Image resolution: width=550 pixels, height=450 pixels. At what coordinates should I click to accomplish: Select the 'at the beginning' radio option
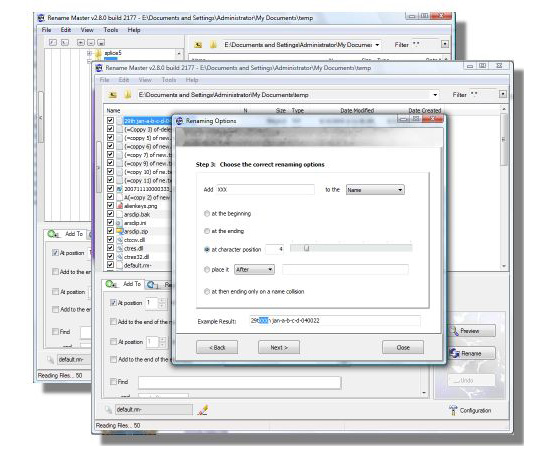pyautogui.click(x=207, y=214)
